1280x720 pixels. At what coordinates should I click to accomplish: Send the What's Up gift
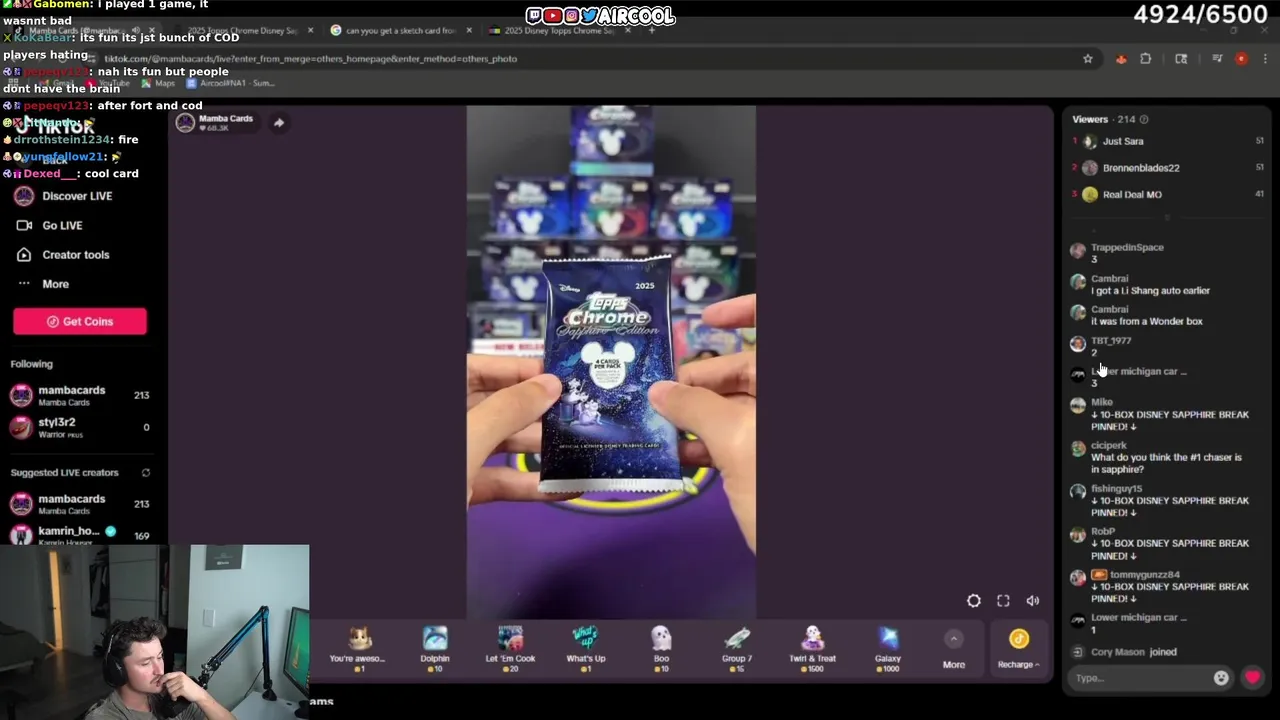(x=585, y=647)
